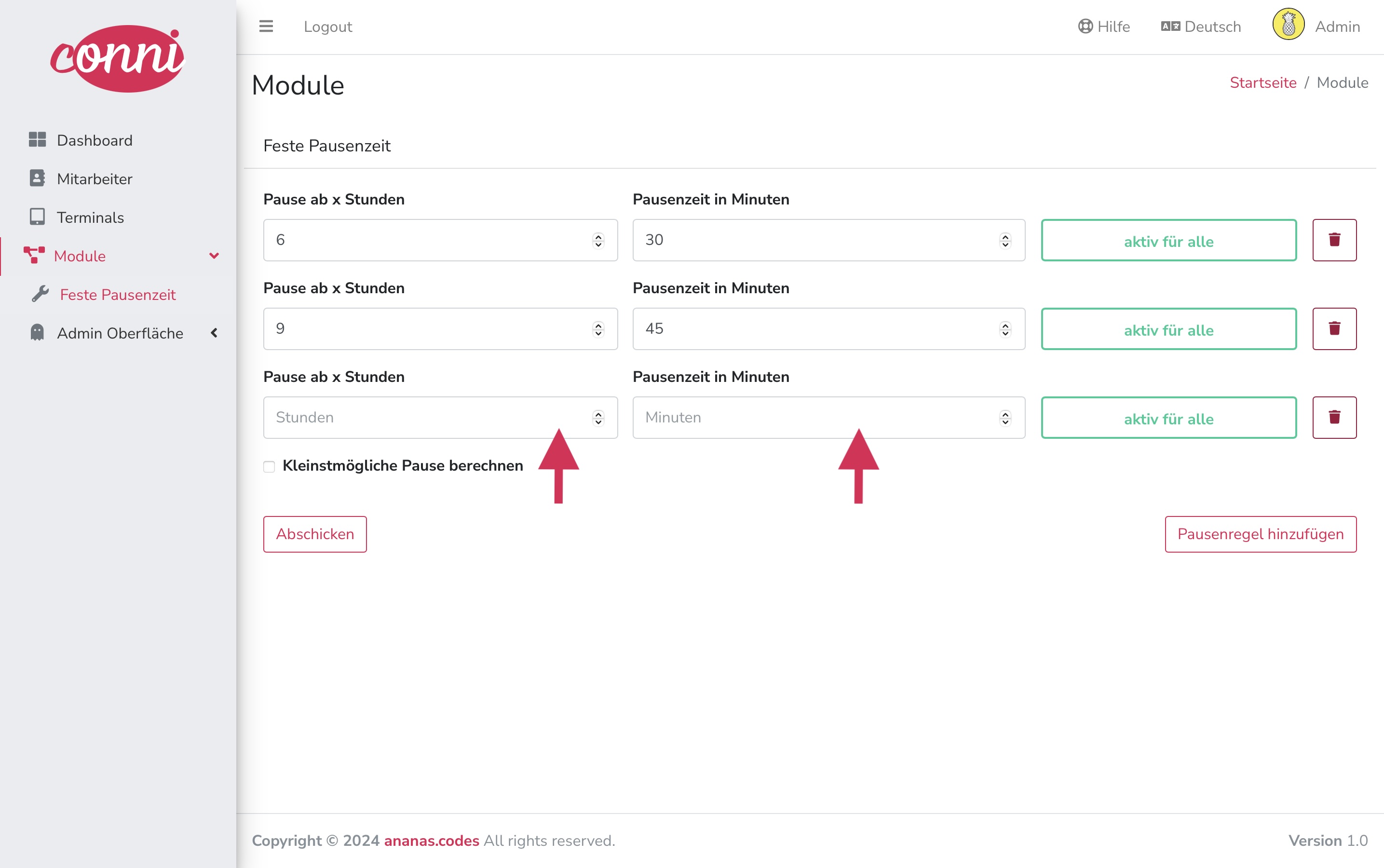This screenshot has width=1384, height=868.
Task: Delete the 9 hour pause rule
Action: (x=1334, y=329)
